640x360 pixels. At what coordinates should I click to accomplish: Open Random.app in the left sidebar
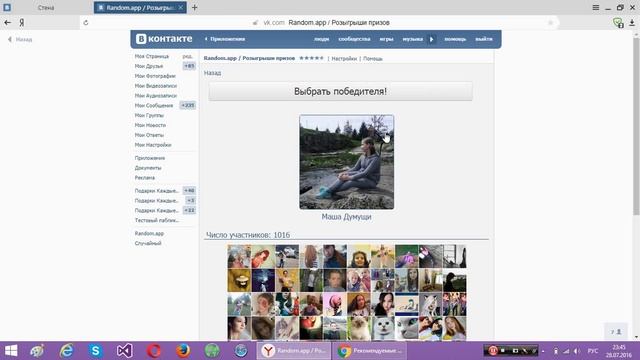149,233
